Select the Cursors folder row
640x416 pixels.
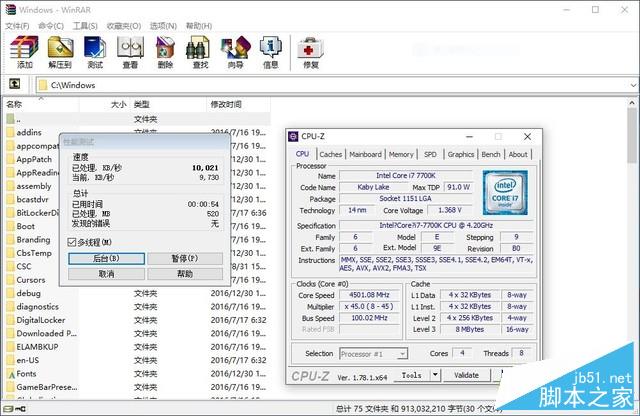(x=31, y=280)
